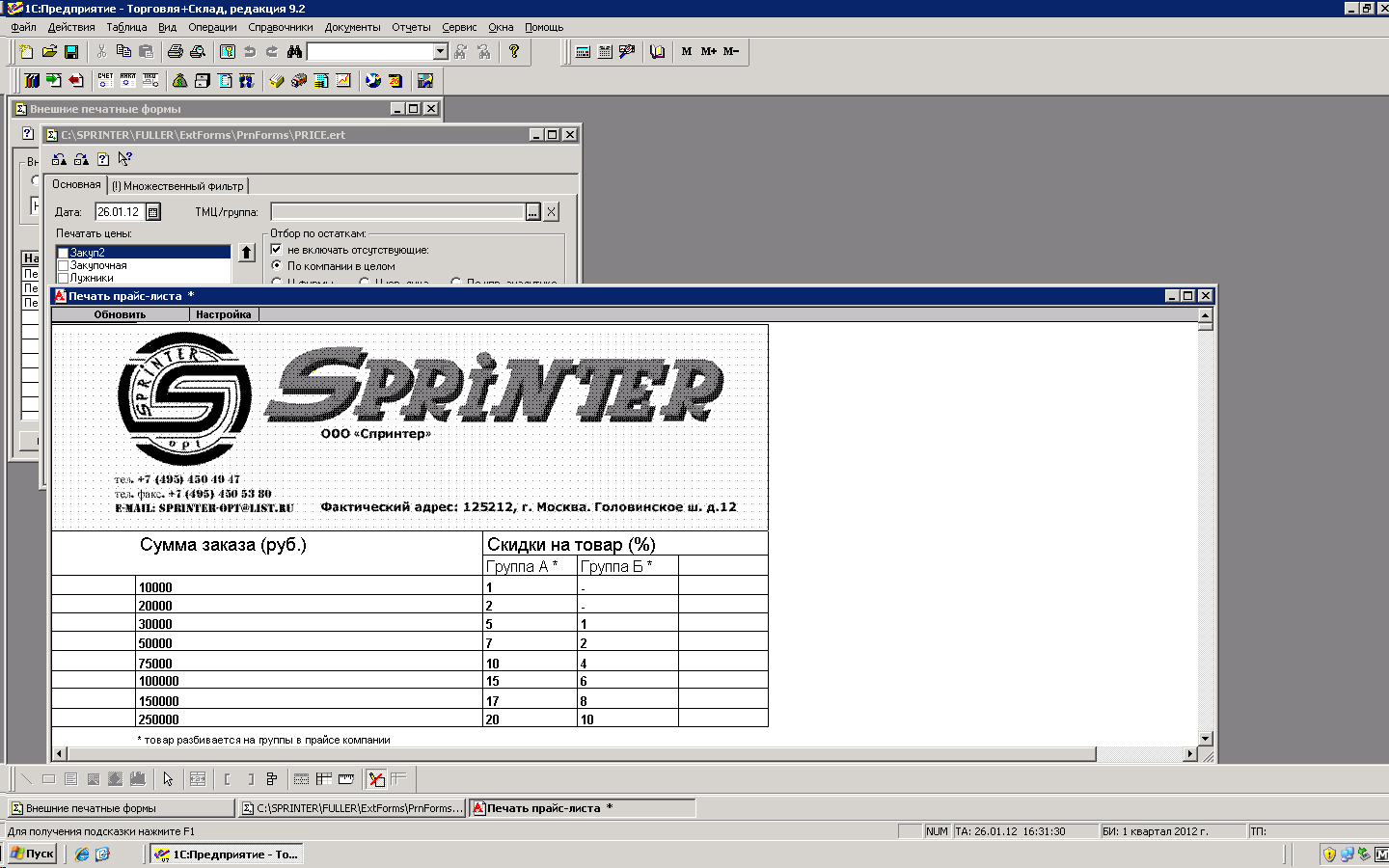Open the Файл menu

click(23, 27)
